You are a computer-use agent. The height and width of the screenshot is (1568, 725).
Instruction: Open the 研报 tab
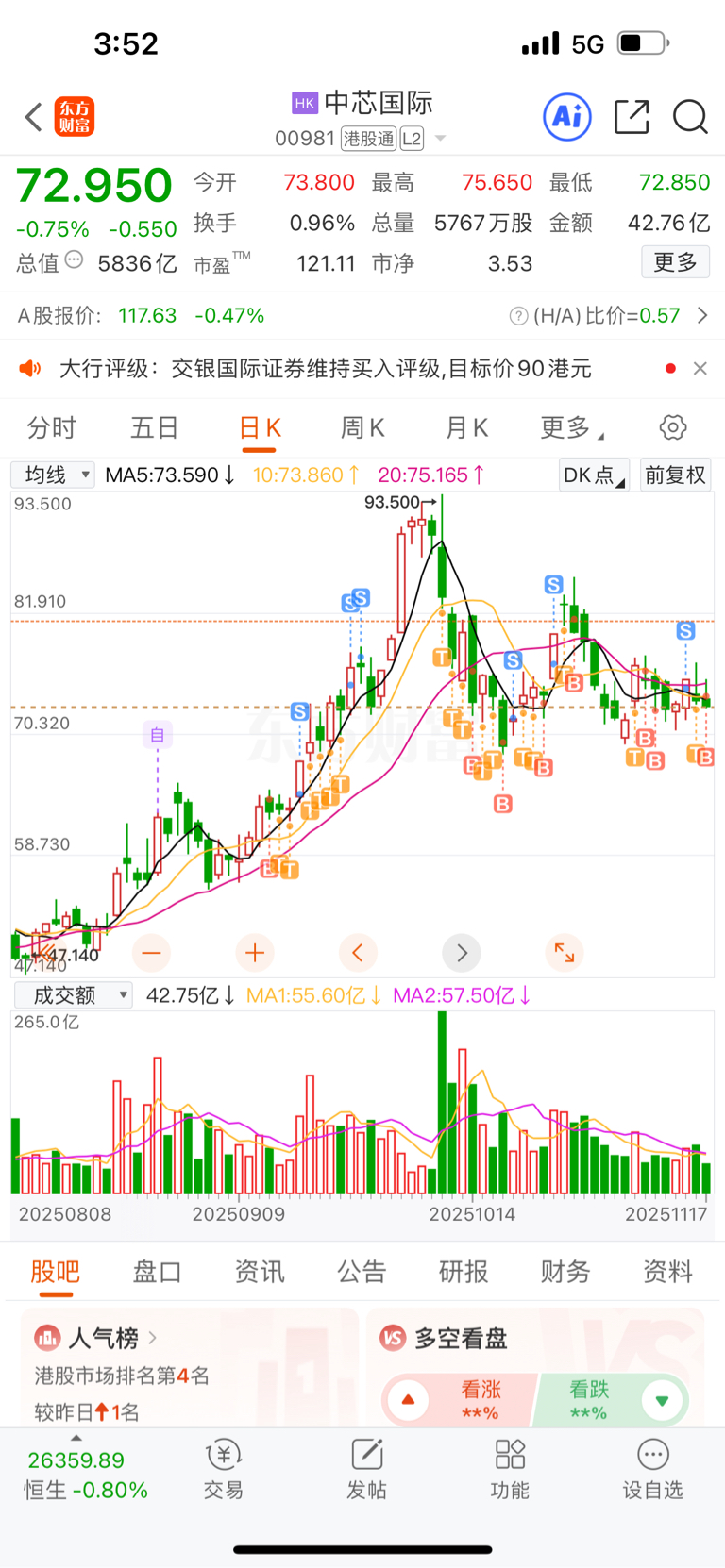point(464,1273)
